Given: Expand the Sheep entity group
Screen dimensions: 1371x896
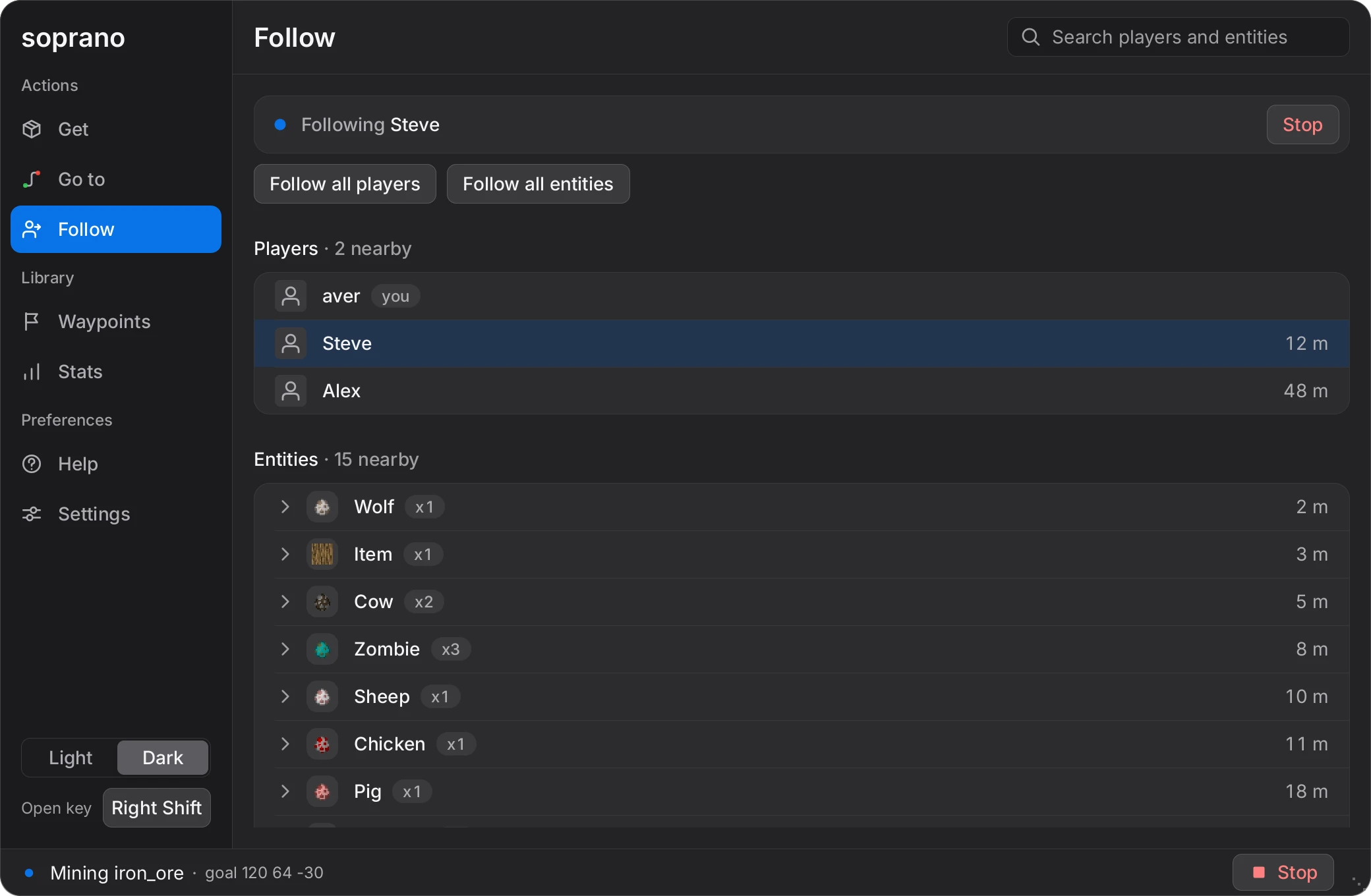Looking at the screenshot, I should click(285, 696).
